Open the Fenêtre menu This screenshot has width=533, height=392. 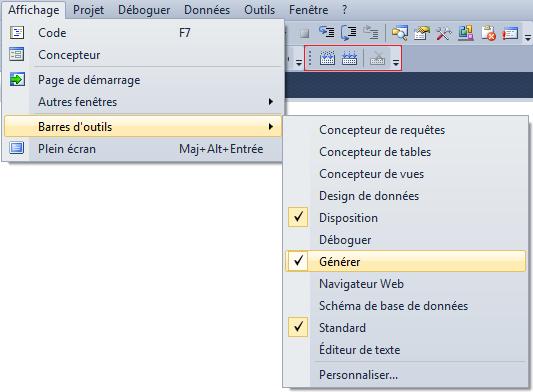point(309,10)
